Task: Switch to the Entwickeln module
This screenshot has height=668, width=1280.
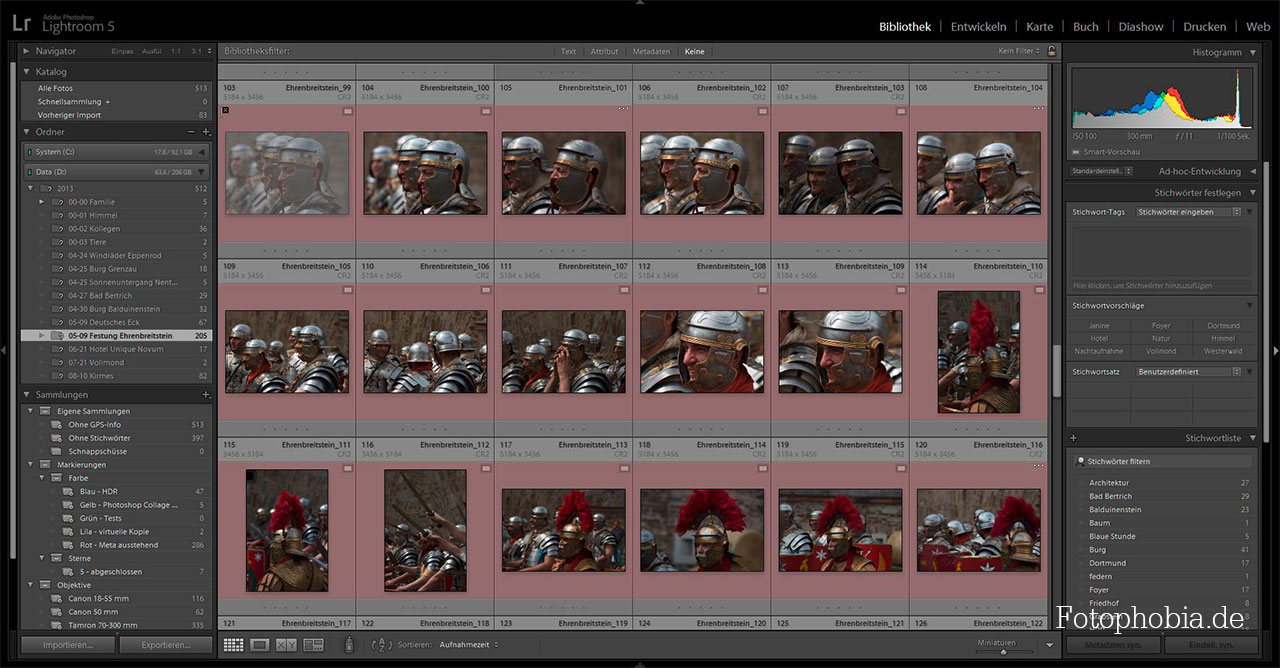Action: [x=978, y=27]
